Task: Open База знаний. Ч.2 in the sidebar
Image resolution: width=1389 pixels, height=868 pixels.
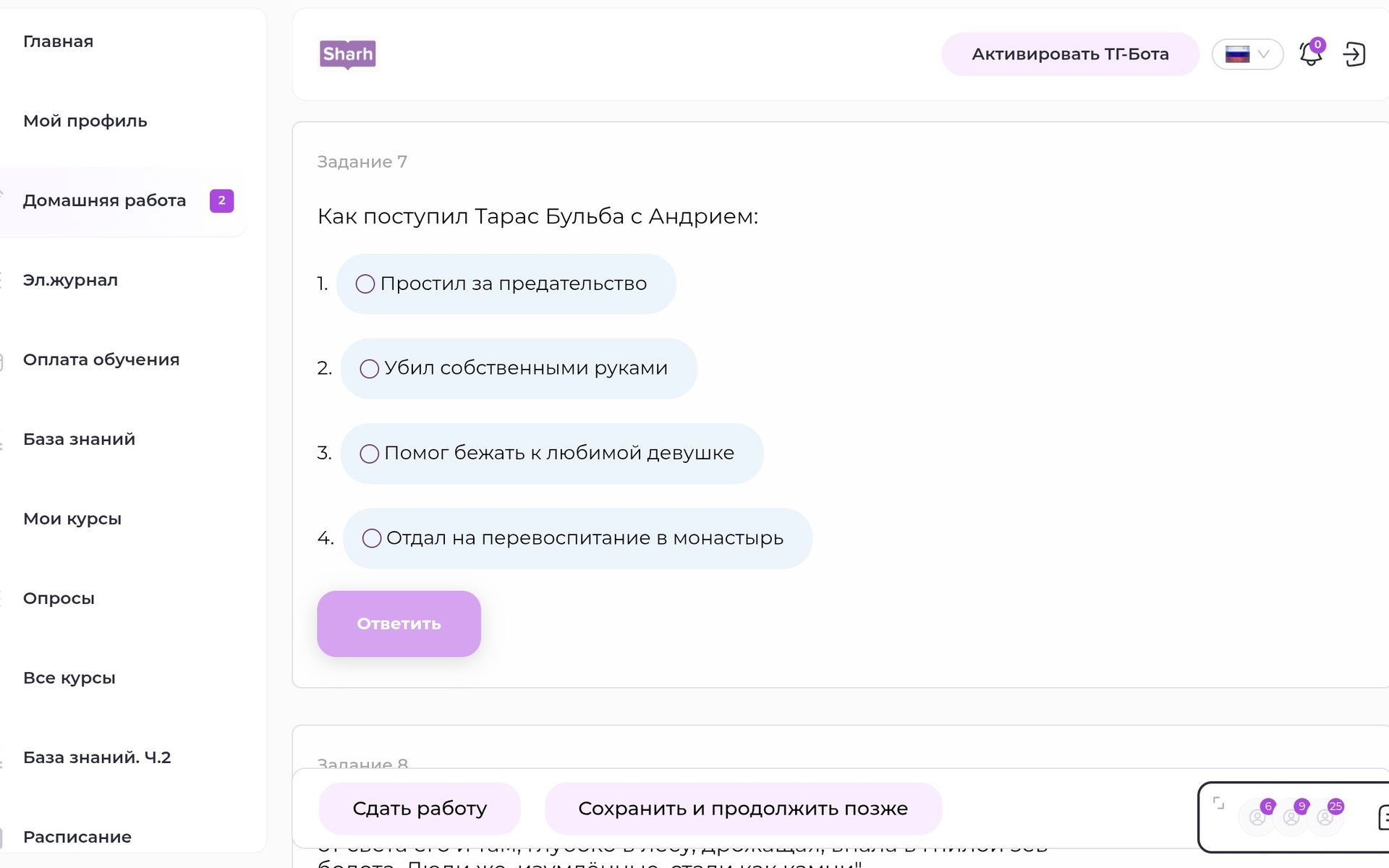Action: tap(97, 757)
